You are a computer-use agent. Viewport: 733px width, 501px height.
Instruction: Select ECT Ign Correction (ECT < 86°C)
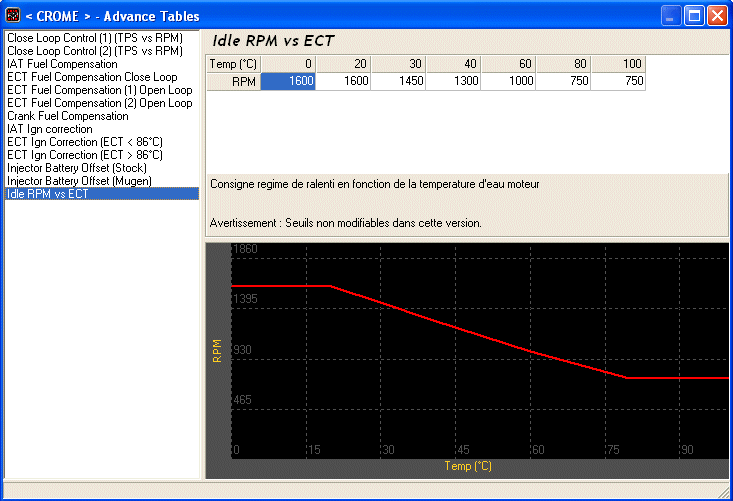click(x=84, y=142)
